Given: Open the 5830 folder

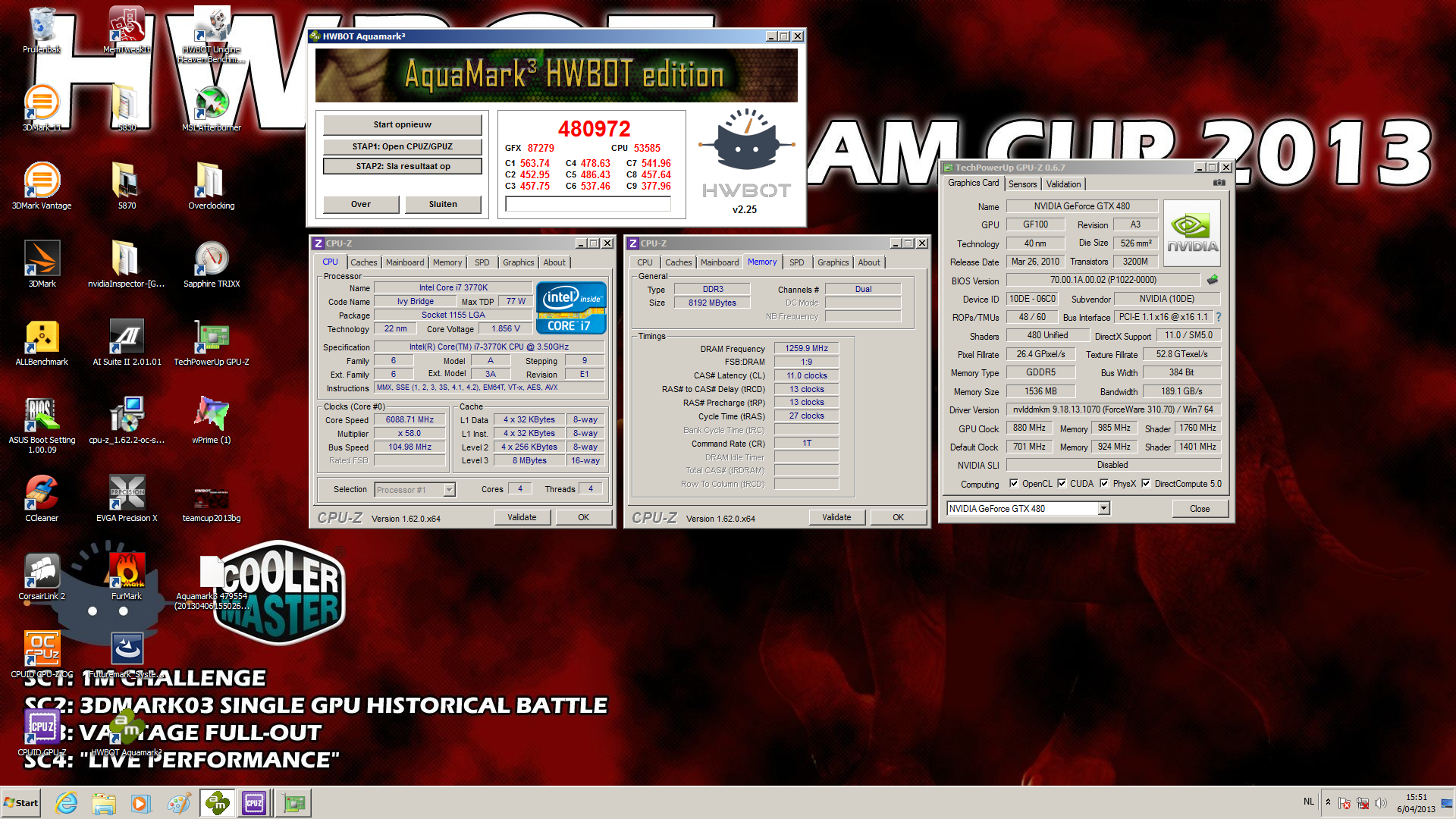Looking at the screenshot, I should click(127, 108).
